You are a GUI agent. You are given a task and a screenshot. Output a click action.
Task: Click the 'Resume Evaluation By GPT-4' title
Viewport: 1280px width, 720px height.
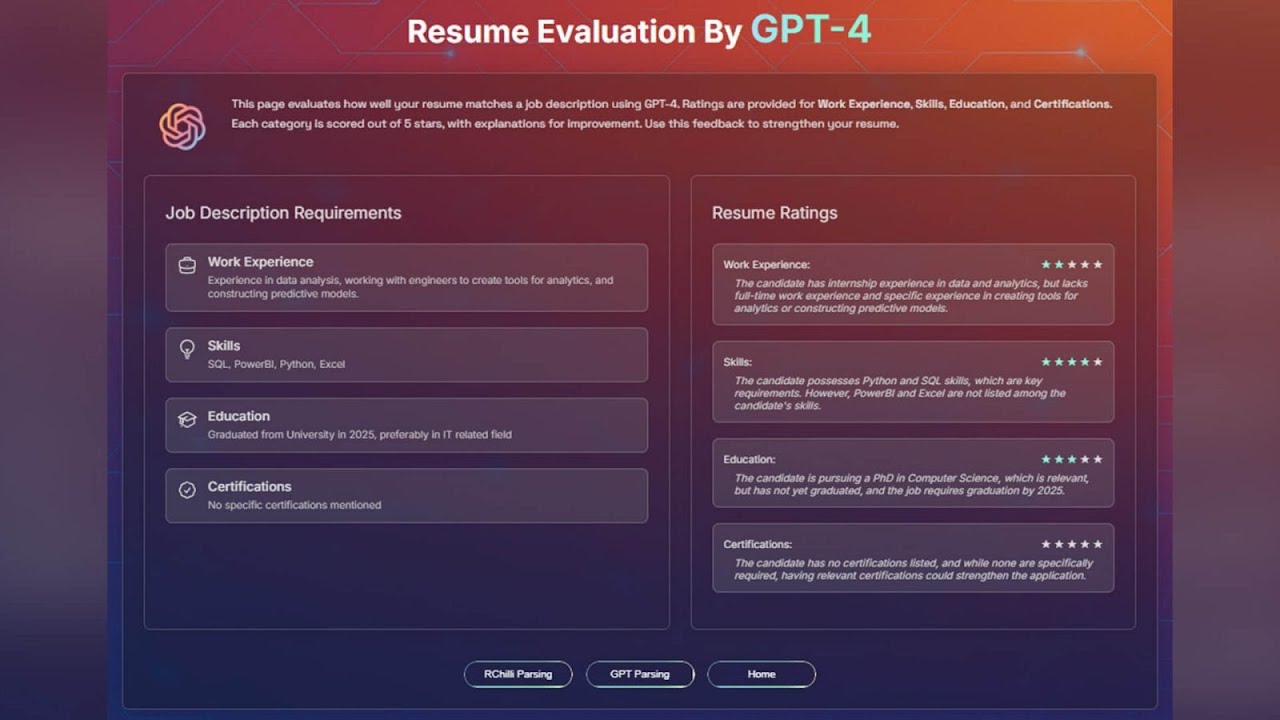tap(639, 31)
